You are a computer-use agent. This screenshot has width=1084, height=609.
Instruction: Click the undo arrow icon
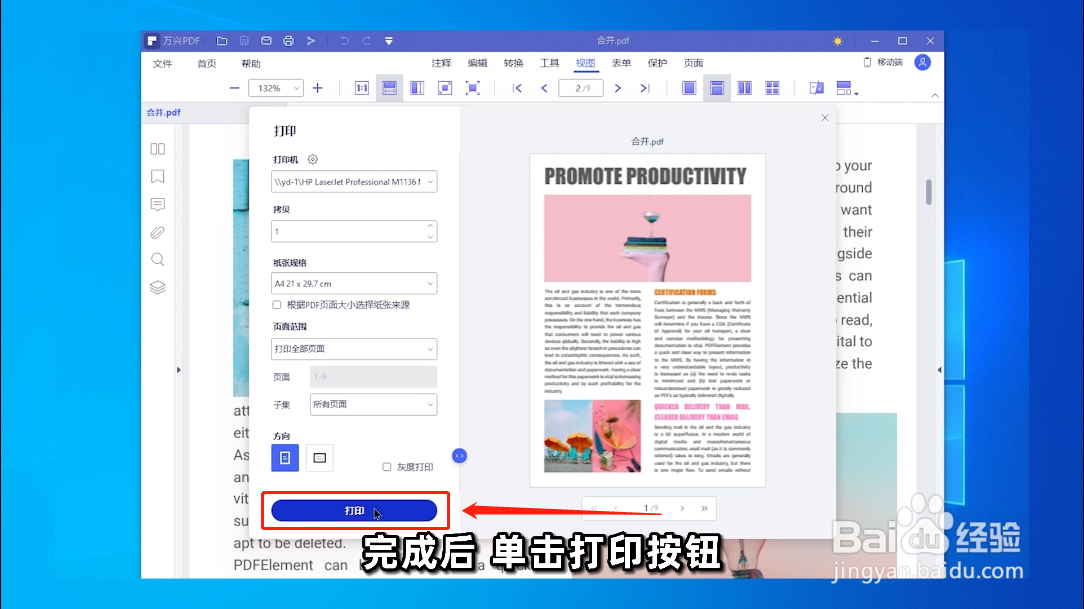[x=344, y=41]
